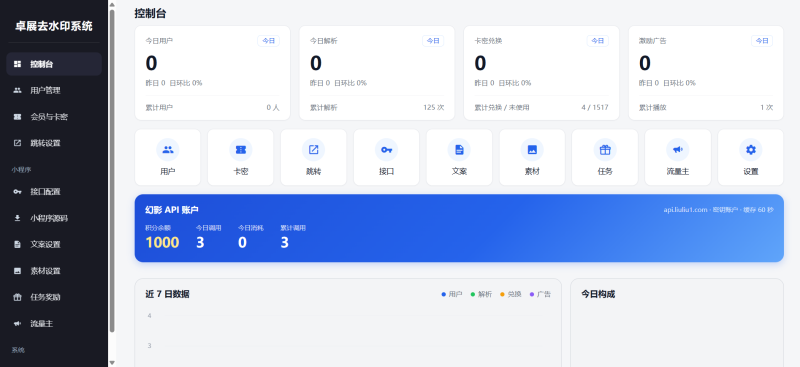Click the 流量主 megaphone icon in sidebar
Screen dimensions: 800x367
coord(17,324)
